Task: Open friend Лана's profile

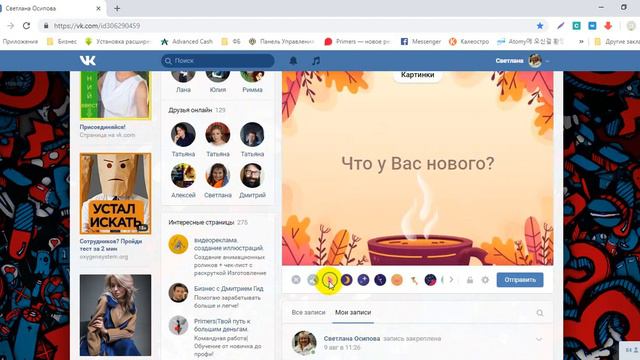Action: point(183,89)
